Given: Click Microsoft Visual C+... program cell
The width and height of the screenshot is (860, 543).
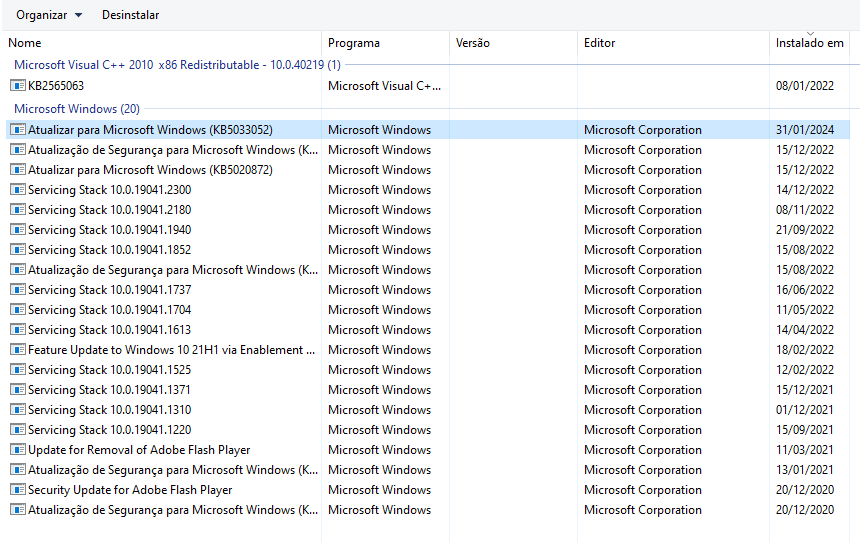Looking at the screenshot, I should click(x=384, y=86).
